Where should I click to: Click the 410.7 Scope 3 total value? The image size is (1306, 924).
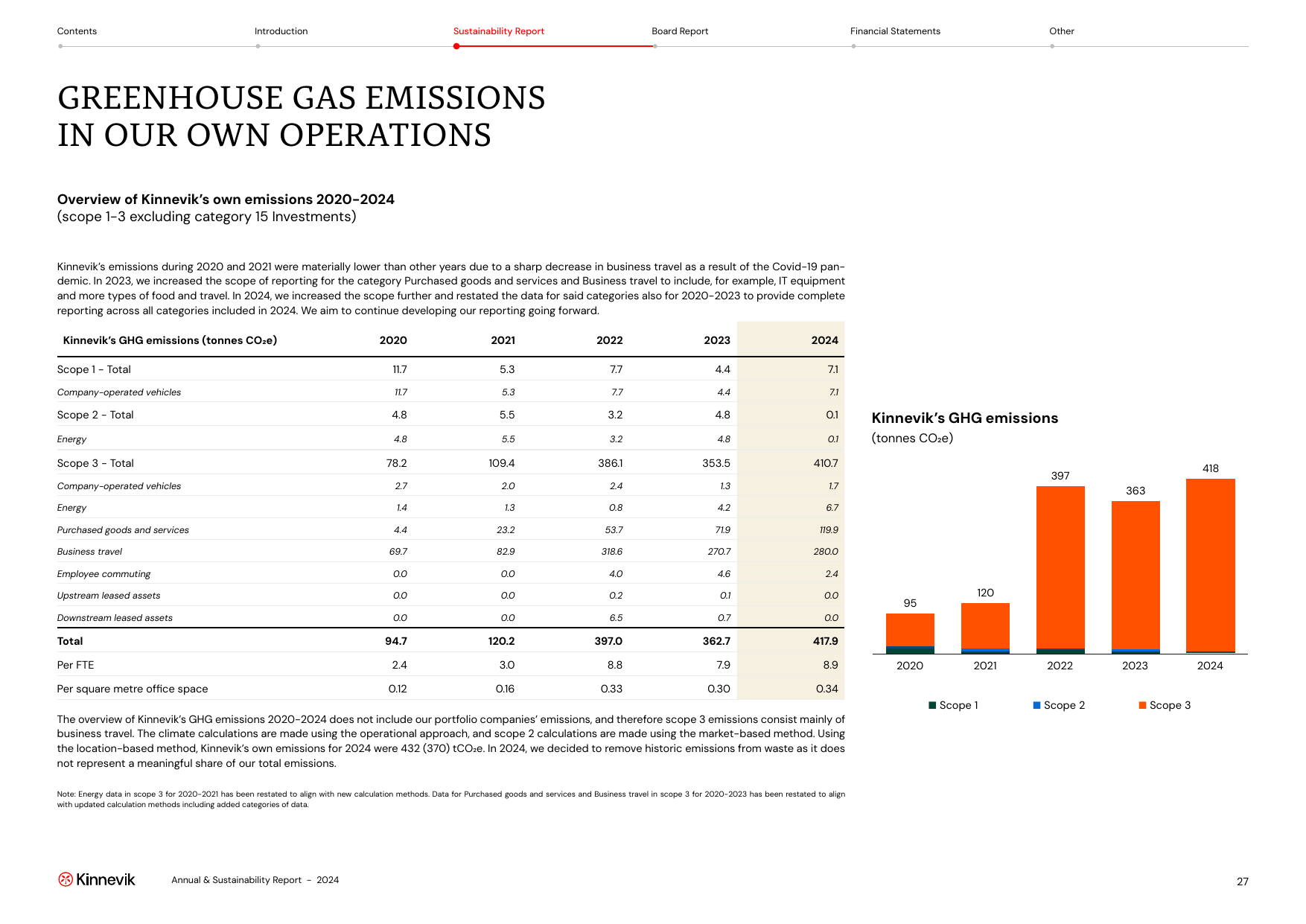click(826, 463)
